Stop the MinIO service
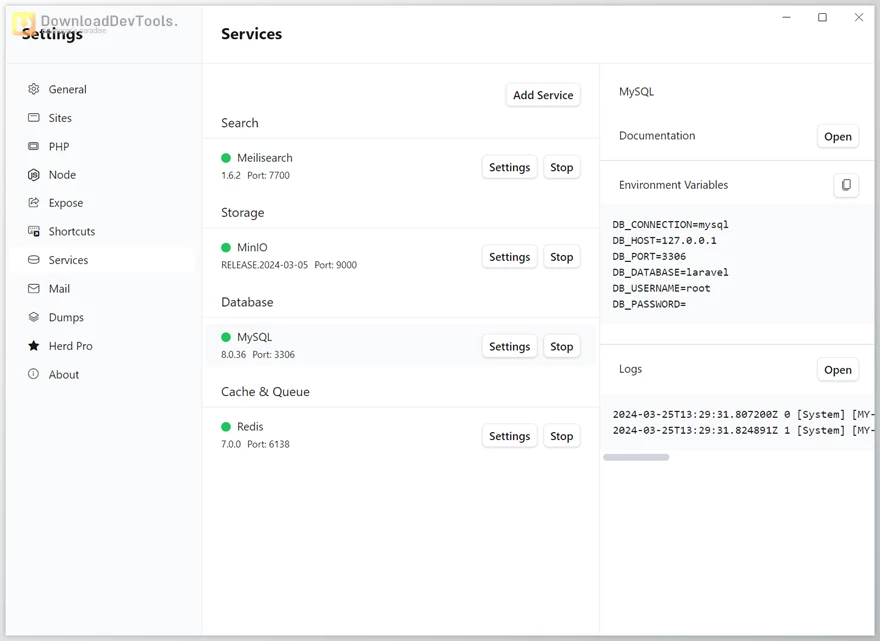 tap(561, 257)
